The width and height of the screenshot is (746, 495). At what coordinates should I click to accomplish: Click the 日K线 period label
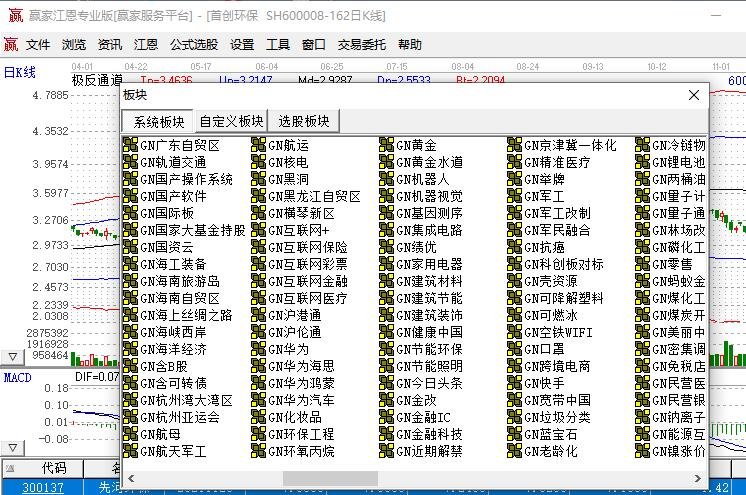[20, 72]
